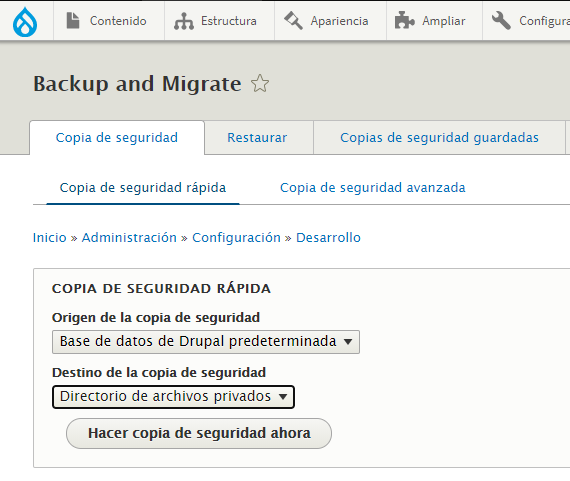
Task: Click Hacer copia de seguridad ahora
Action: click(x=199, y=433)
